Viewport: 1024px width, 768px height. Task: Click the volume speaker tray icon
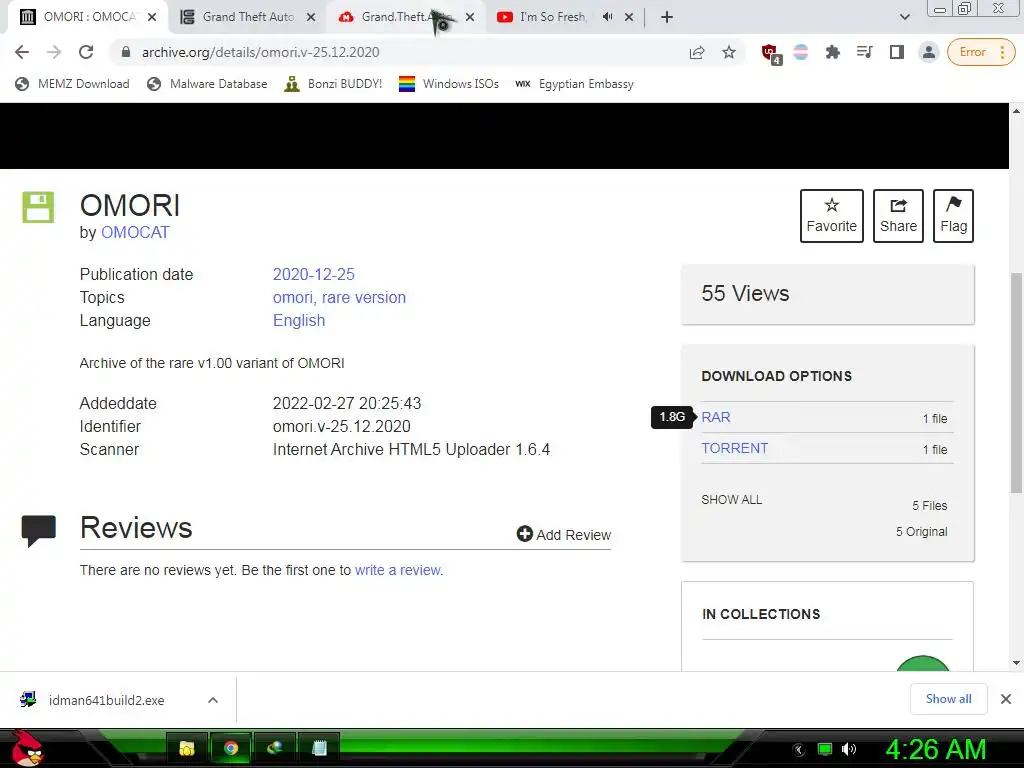tap(849, 749)
